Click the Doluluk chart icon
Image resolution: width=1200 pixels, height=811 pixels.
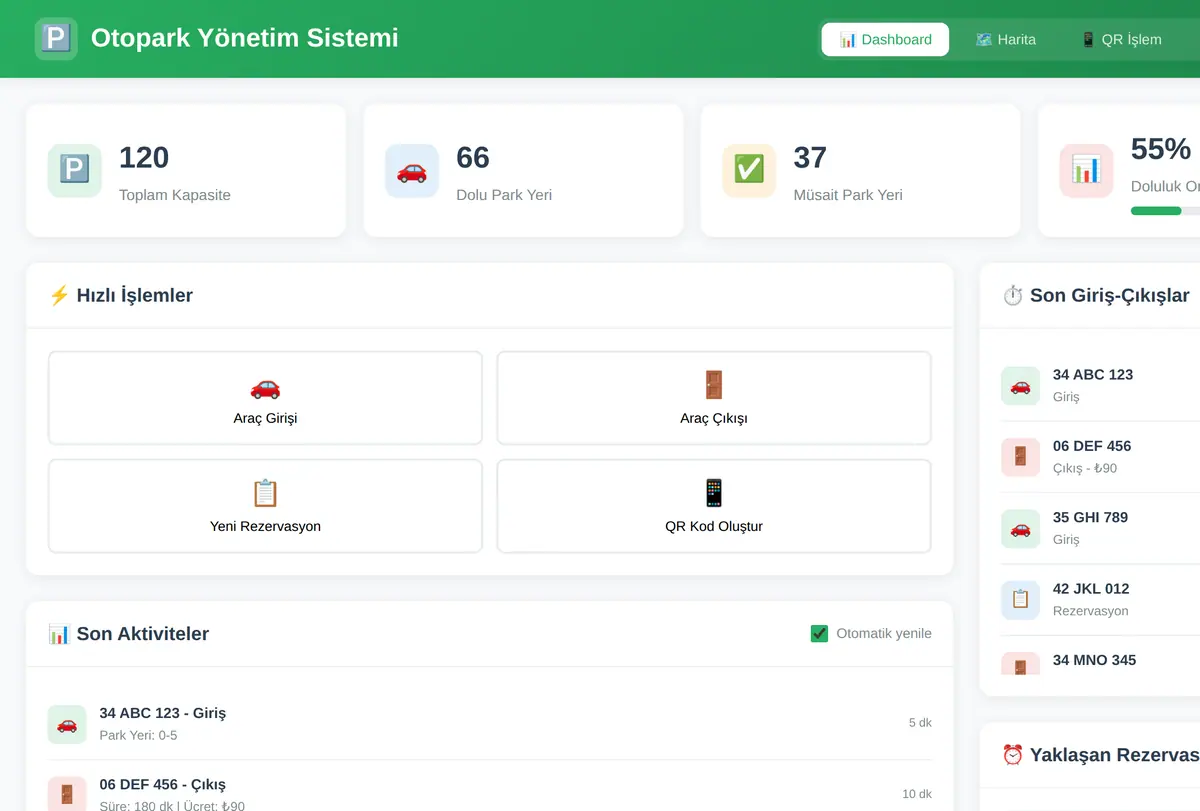[x=1086, y=170]
